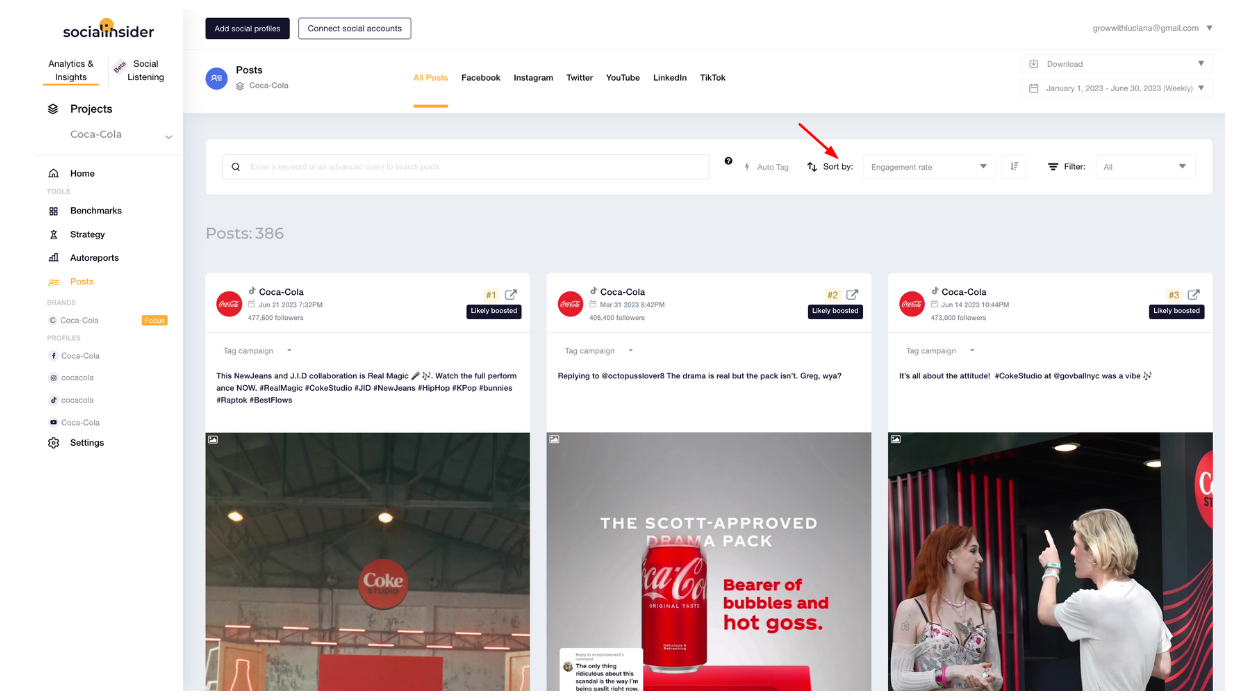Click the Projects layers icon

(x=53, y=109)
